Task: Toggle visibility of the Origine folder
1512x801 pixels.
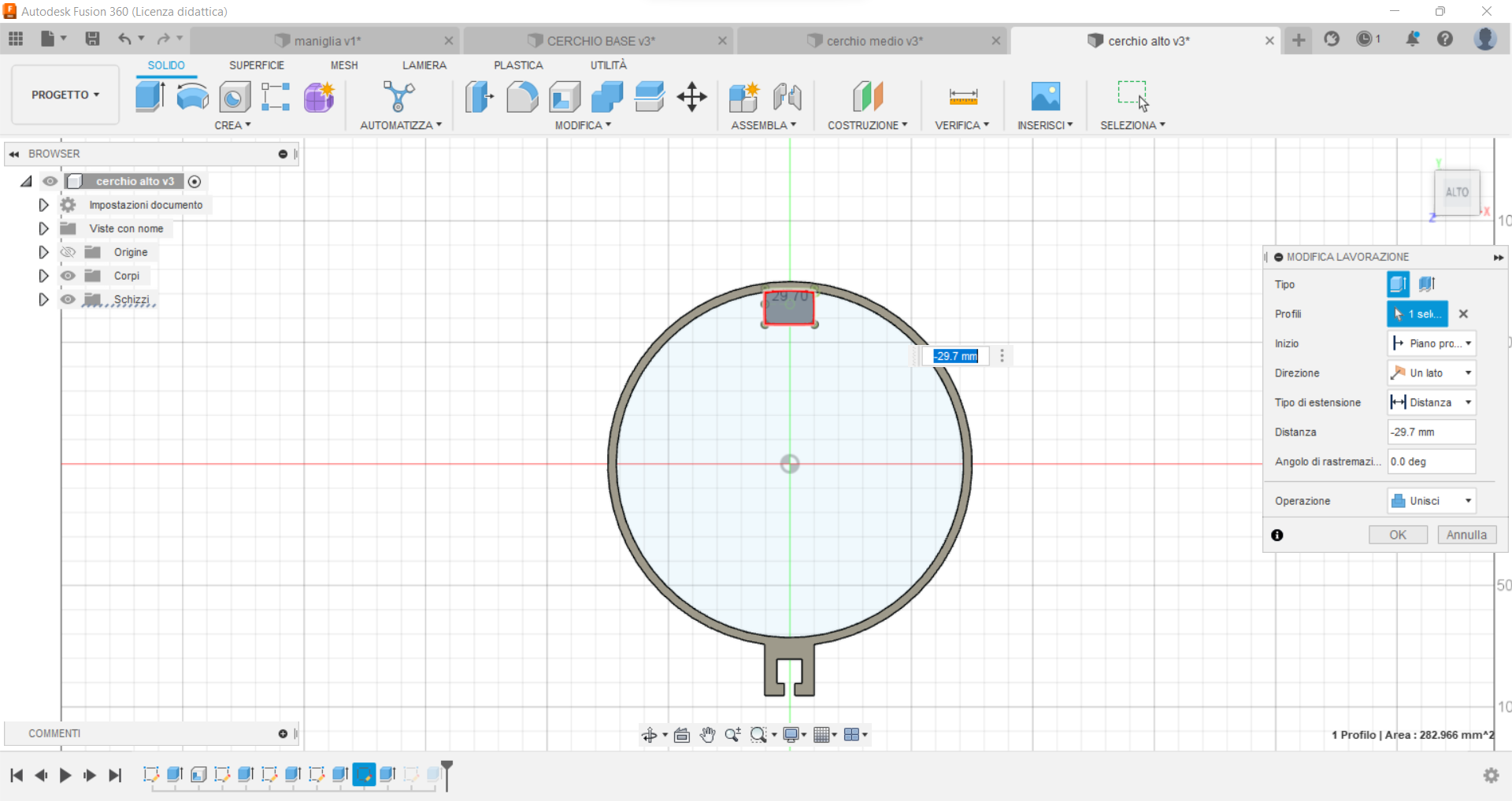Action: pos(69,252)
